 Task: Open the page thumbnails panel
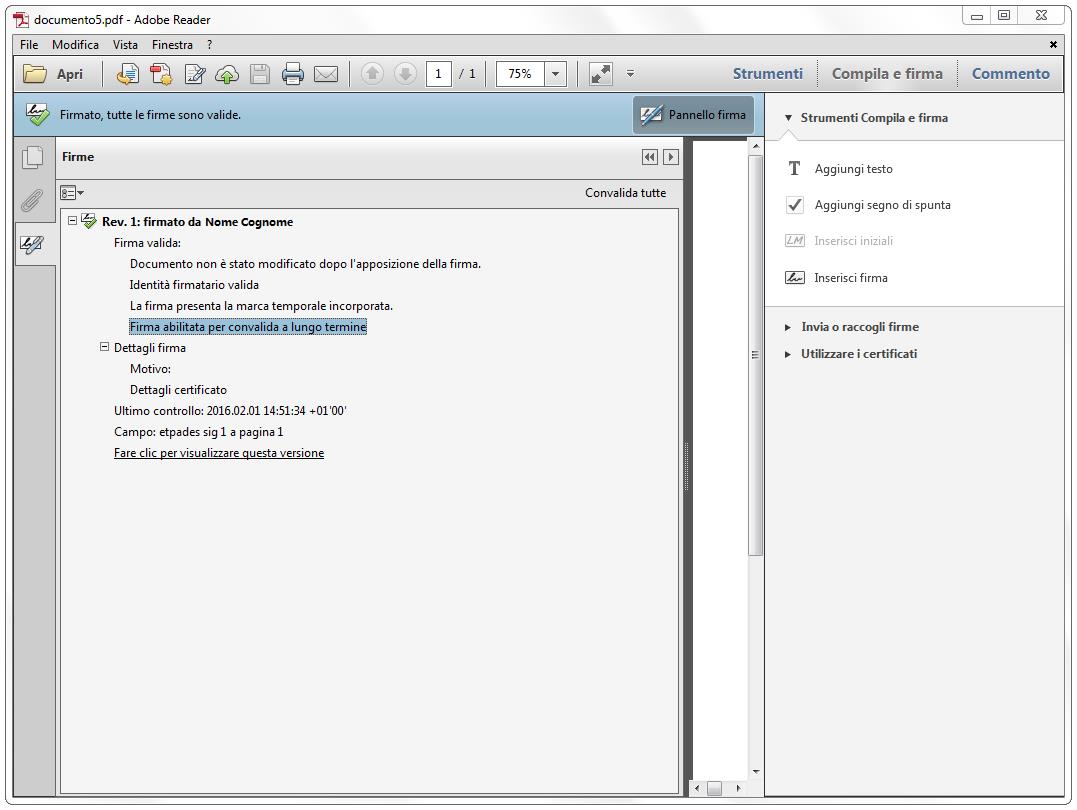[x=33, y=157]
